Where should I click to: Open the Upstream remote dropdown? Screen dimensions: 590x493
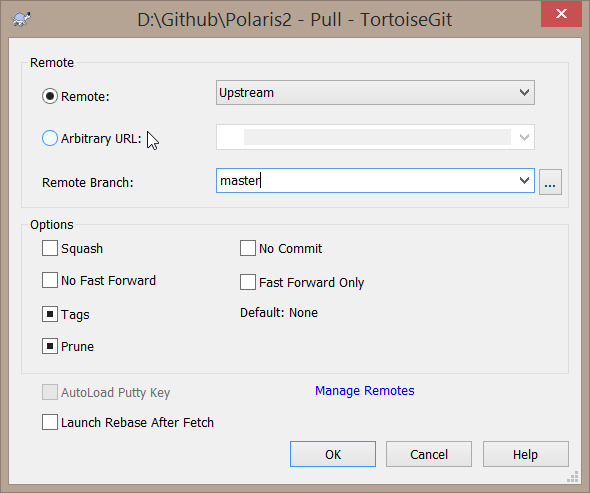[375, 93]
